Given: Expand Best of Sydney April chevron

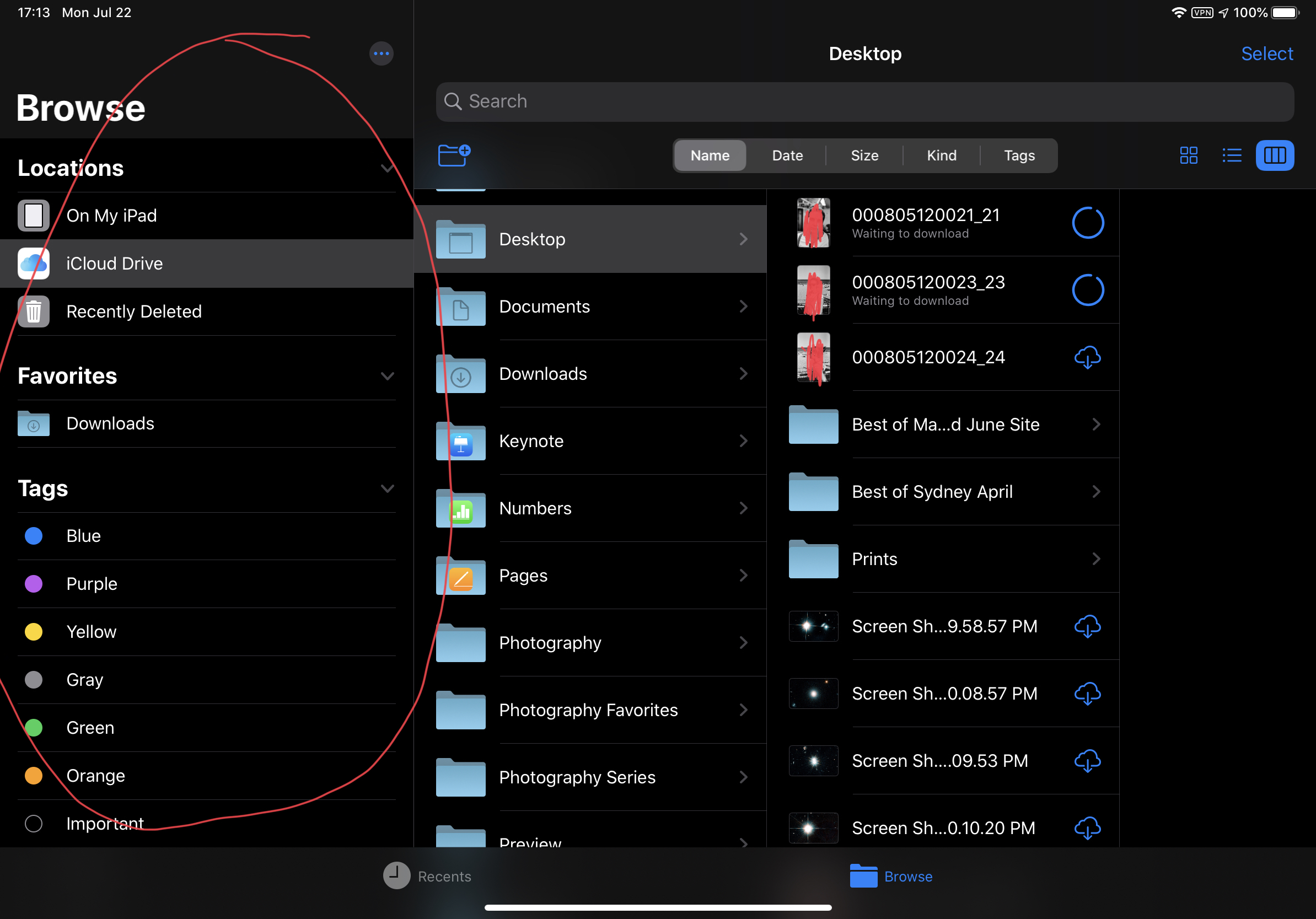Looking at the screenshot, I should coord(1096,492).
